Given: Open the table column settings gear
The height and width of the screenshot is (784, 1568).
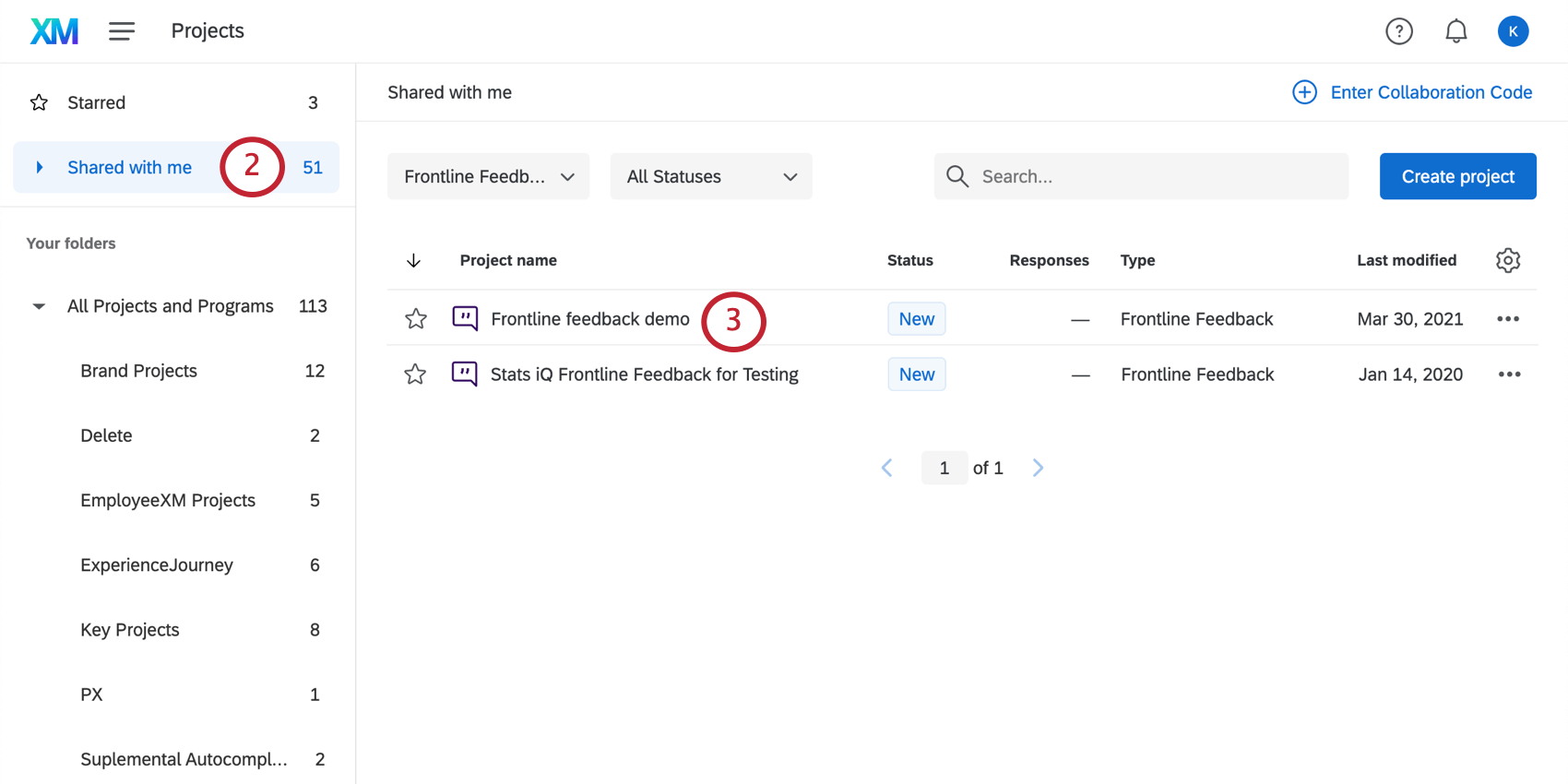Looking at the screenshot, I should 1508,260.
